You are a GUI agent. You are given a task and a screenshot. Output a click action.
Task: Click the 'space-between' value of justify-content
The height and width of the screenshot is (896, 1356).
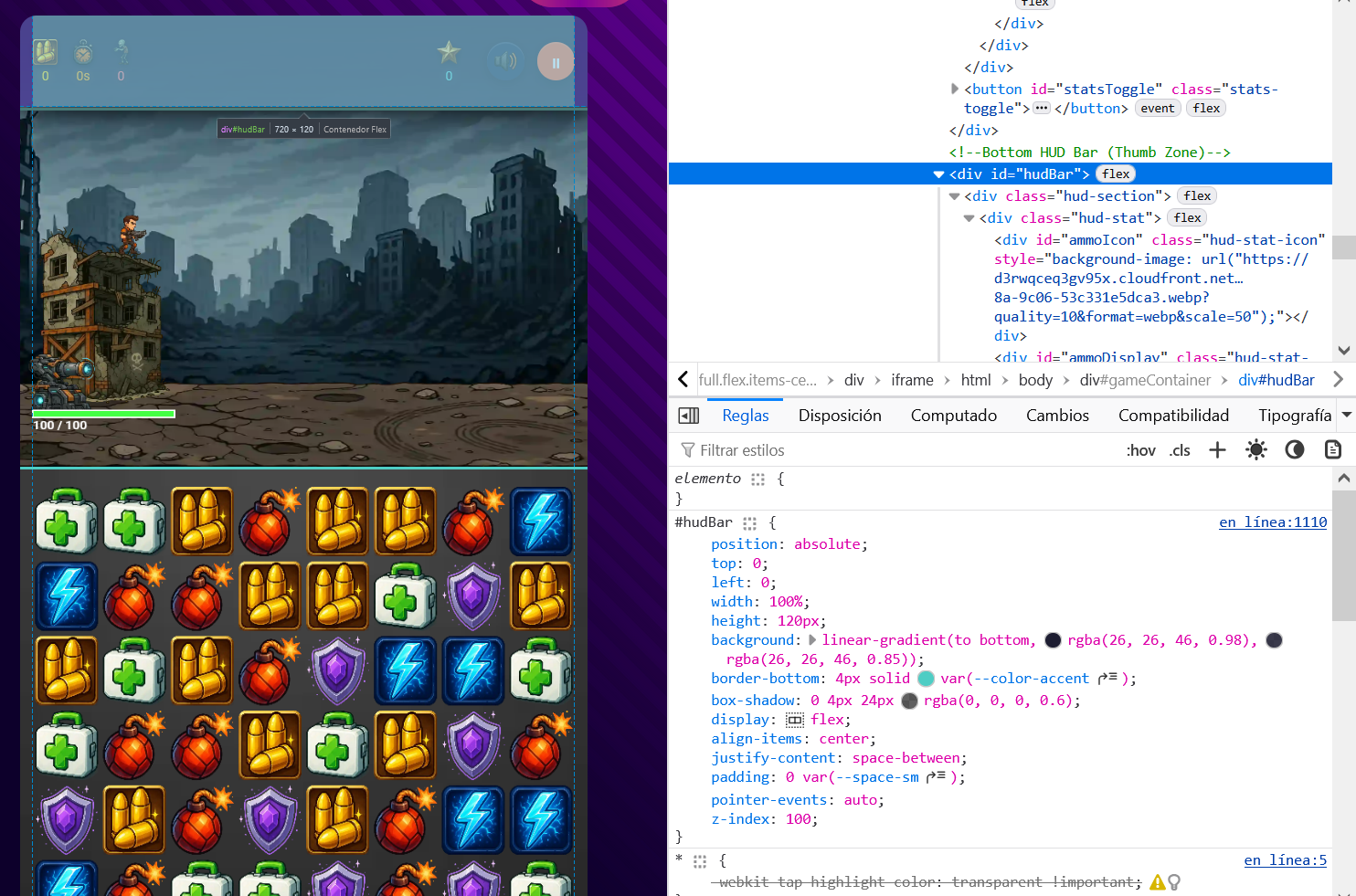click(906, 758)
